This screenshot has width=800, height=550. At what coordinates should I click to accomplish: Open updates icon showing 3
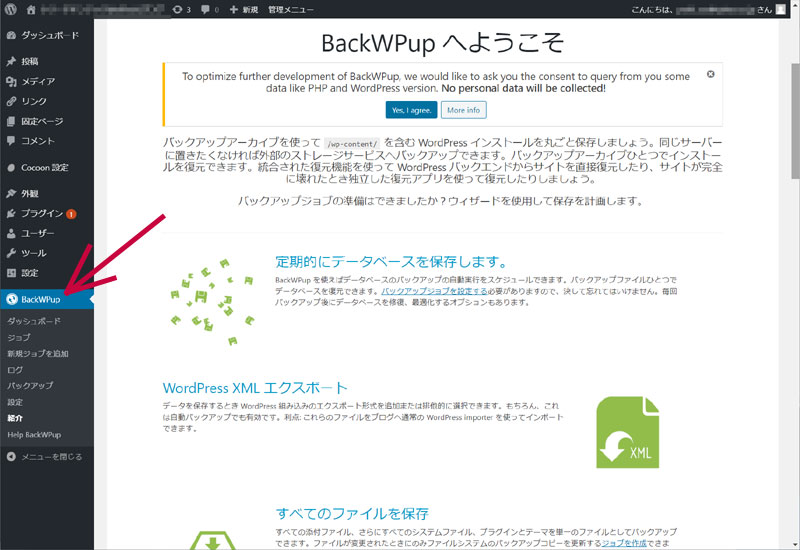[182, 9]
